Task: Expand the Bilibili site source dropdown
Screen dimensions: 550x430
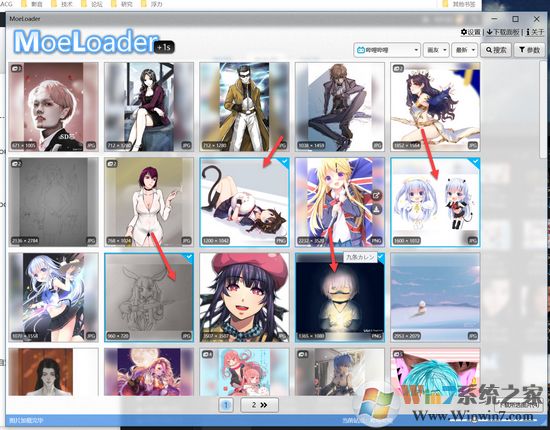Action: 387,50
